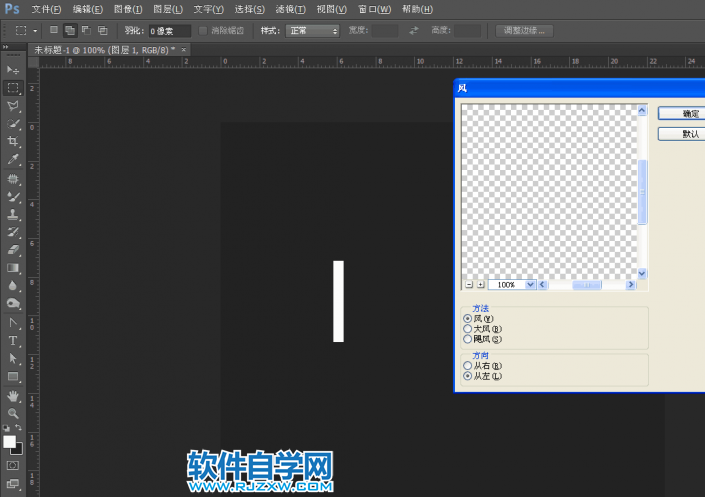Choose the Crop tool
The image size is (705, 497).
[x=14, y=142]
